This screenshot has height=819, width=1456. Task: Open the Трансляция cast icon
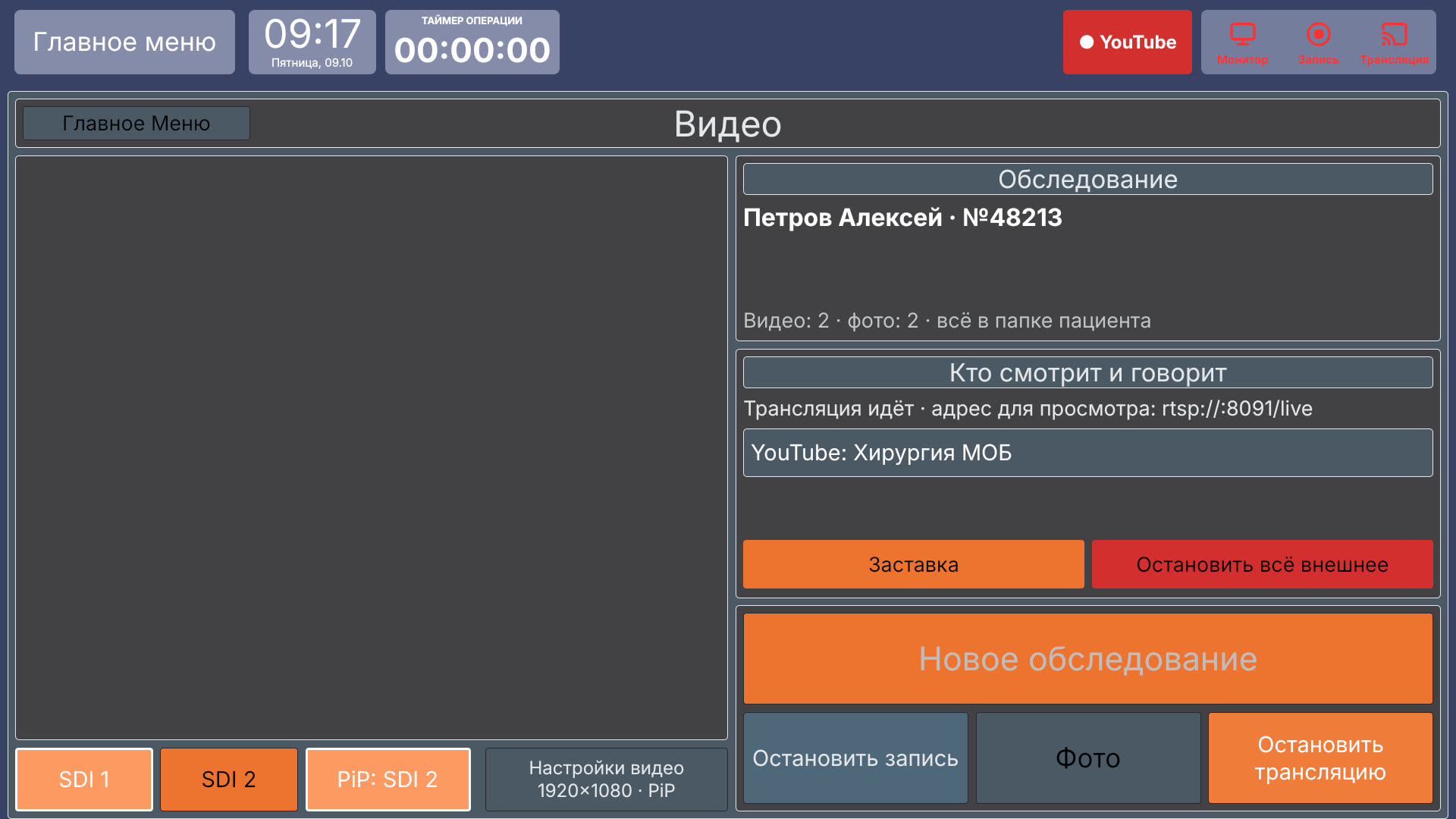(x=1394, y=42)
